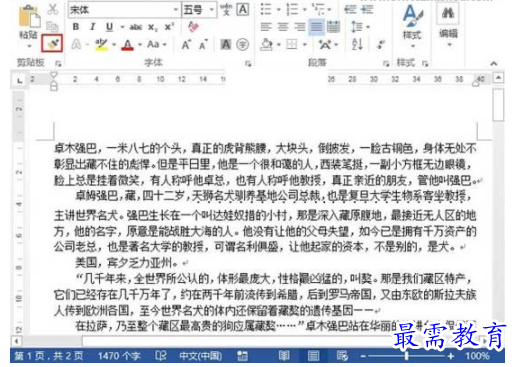This screenshot has height=367, width=515.
Task: Open the Font (字体) dialog launcher
Action: (248, 63)
